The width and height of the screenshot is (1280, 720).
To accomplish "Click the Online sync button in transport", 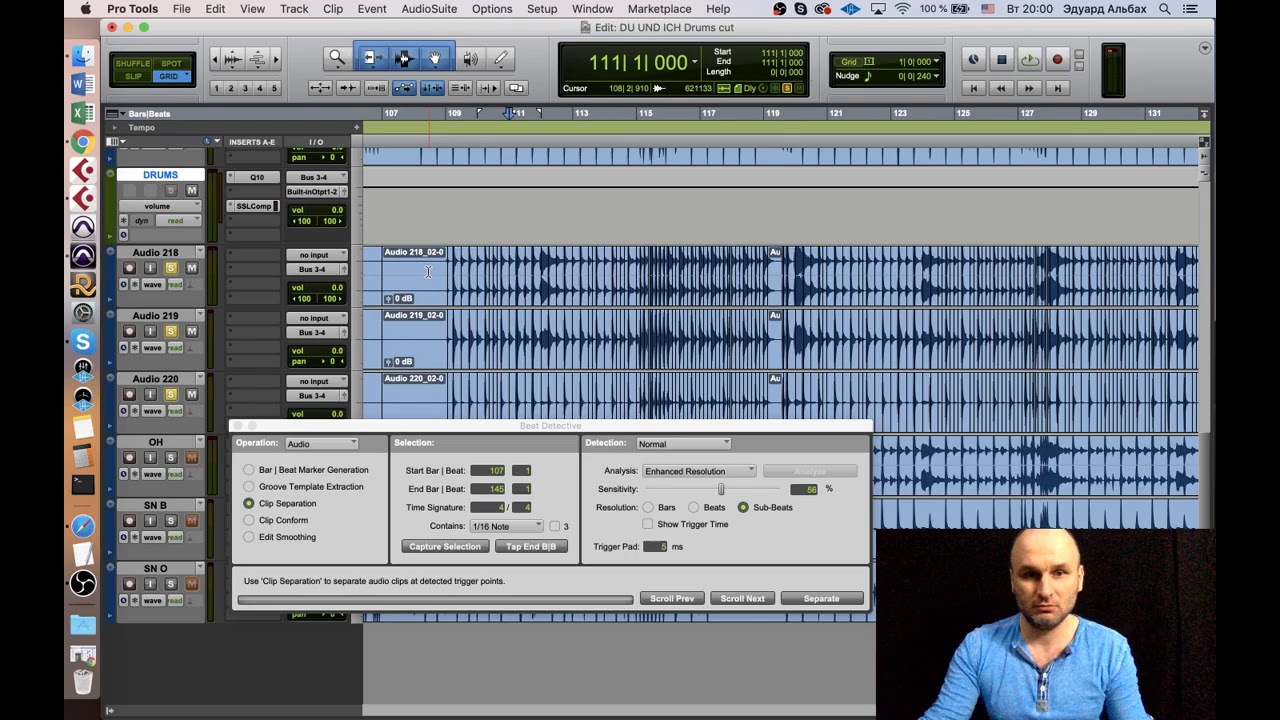I will click(x=973, y=60).
